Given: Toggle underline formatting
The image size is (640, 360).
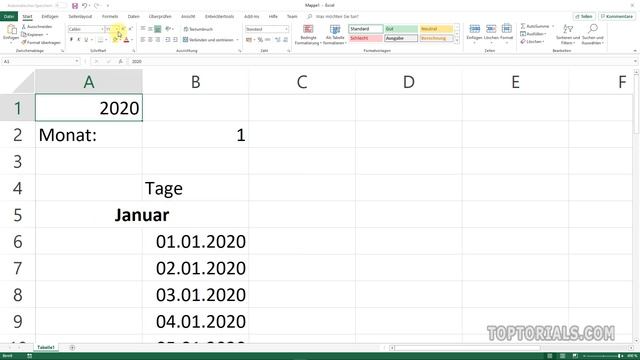Looking at the screenshot, I should coord(86,40).
